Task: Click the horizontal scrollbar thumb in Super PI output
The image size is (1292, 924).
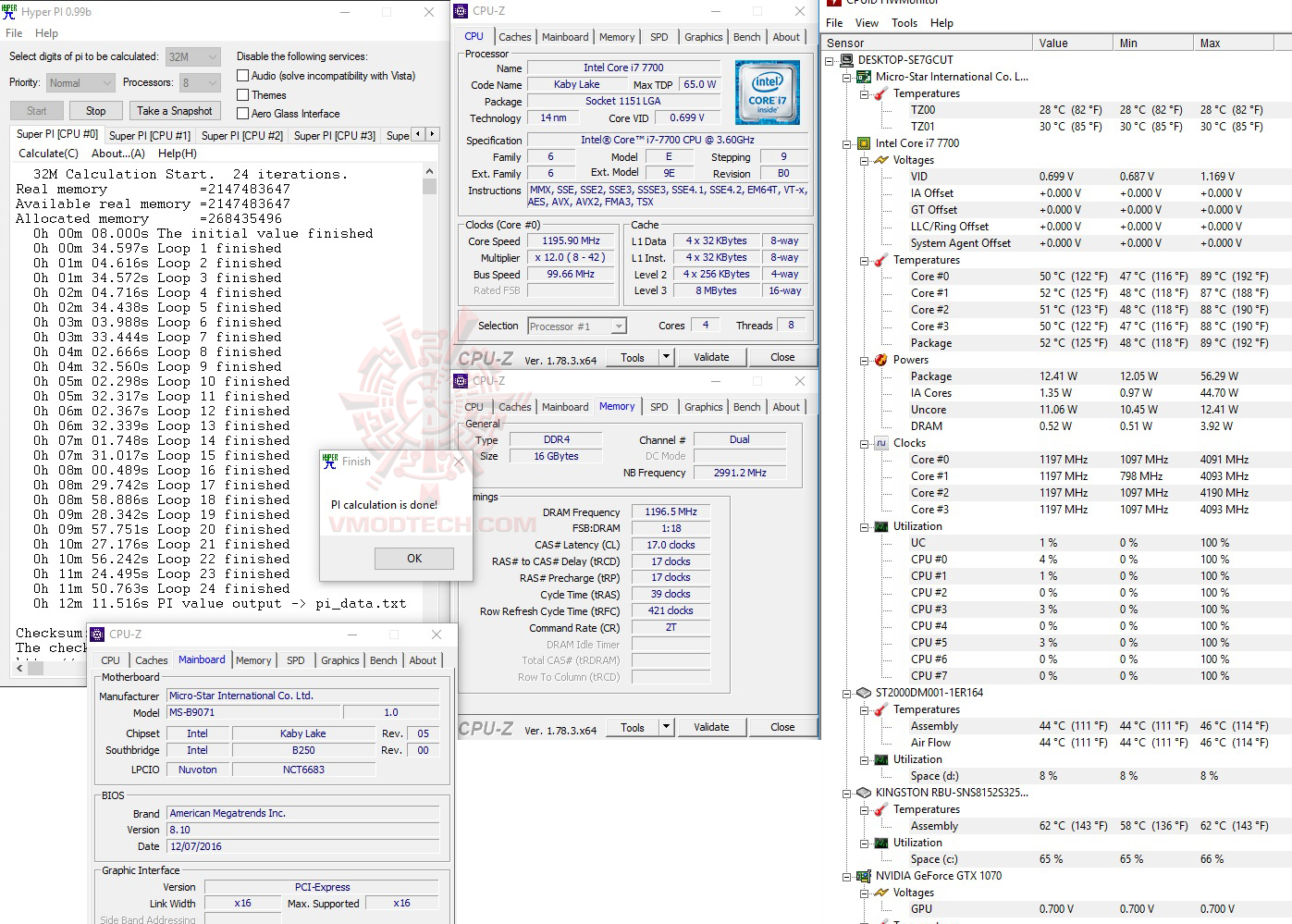Action: tap(36, 668)
